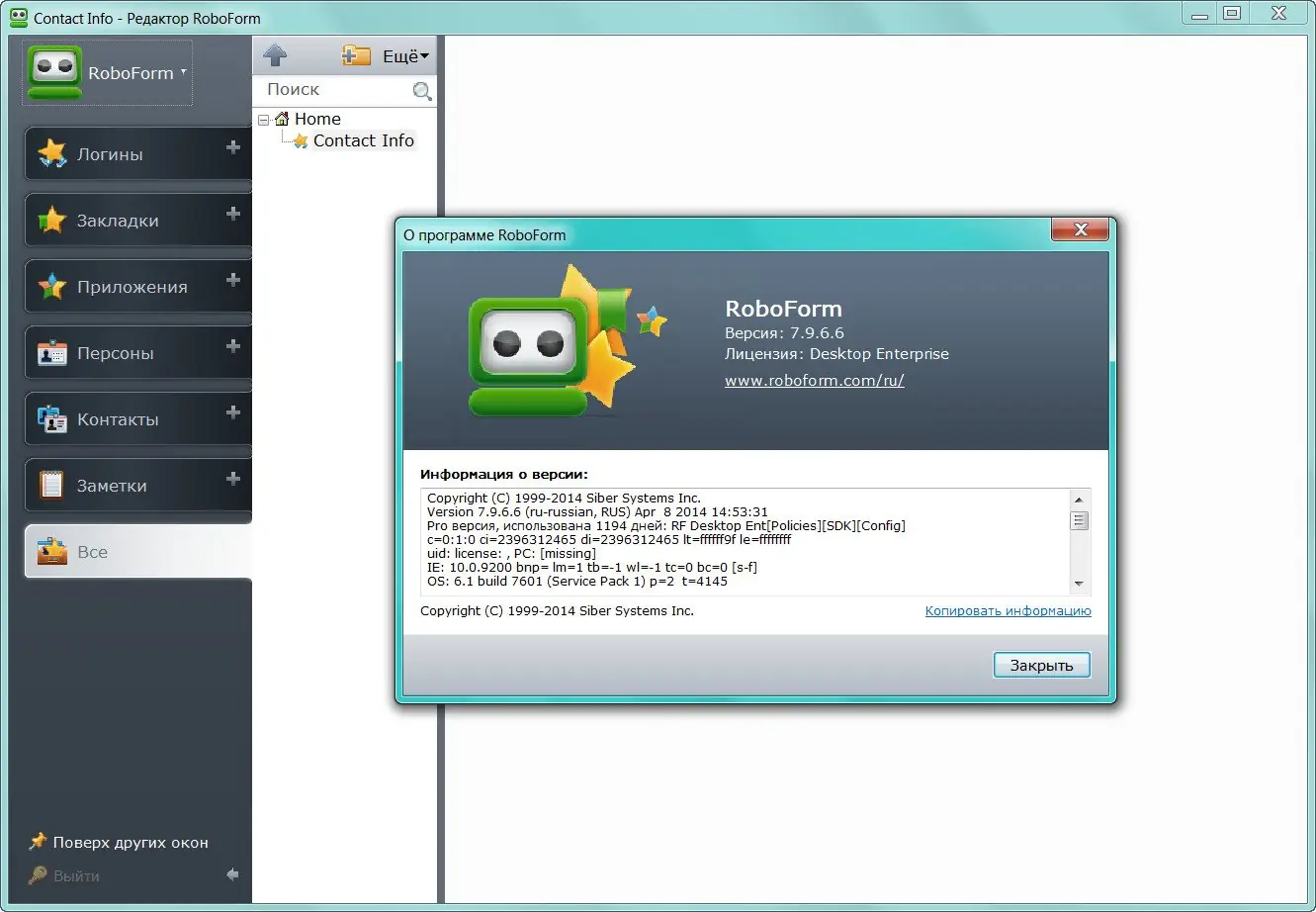The image size is (1316, 912).
Task: Click the Закрыть button in About dialog
Action: (1041, 666)
